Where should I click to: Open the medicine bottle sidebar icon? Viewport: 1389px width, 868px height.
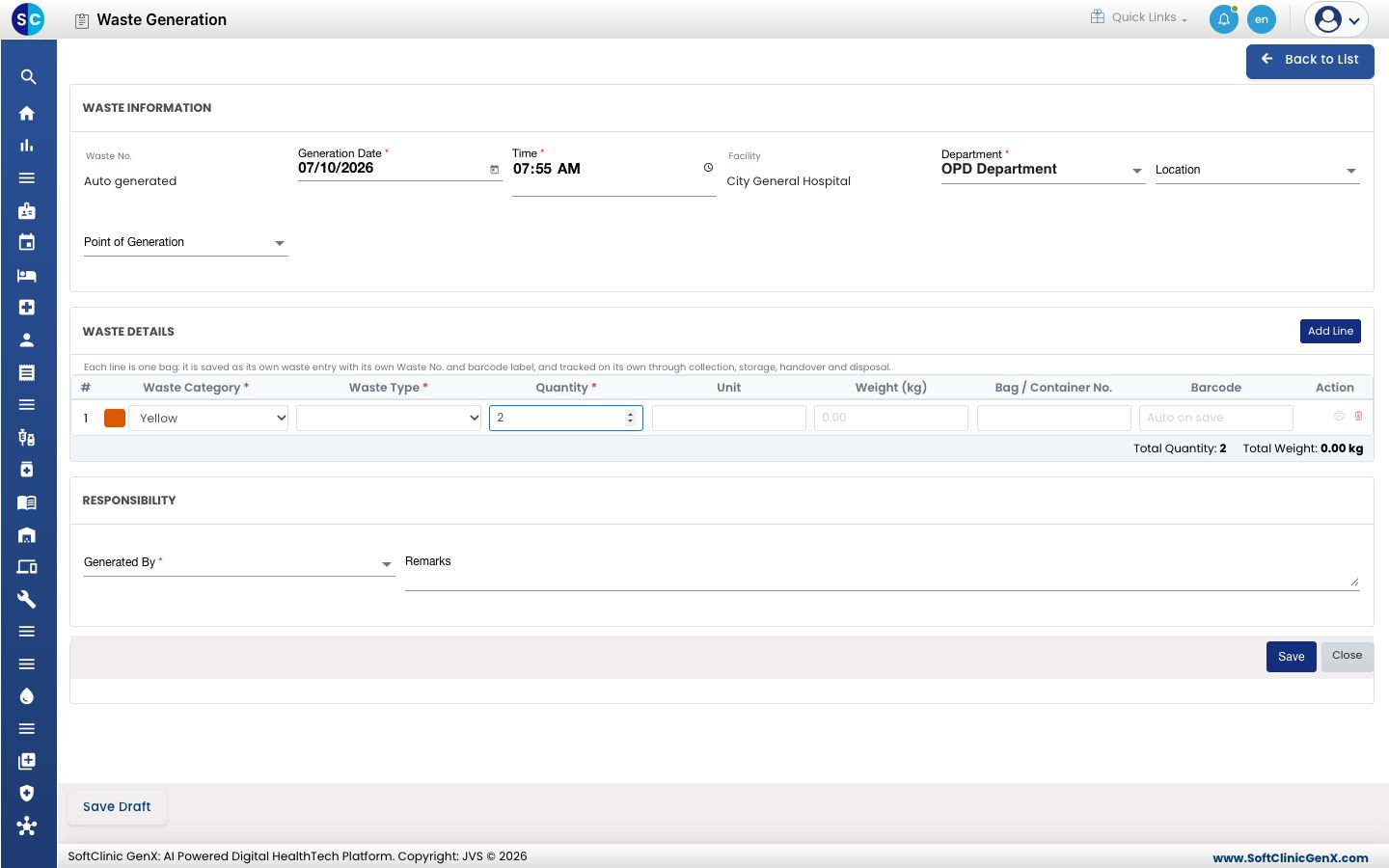point(27,470)
